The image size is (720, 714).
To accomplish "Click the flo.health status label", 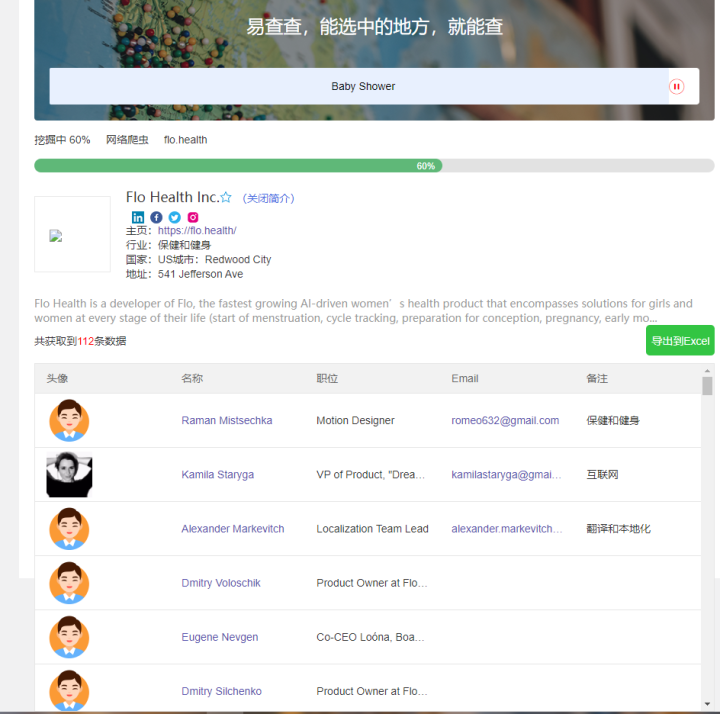I will [x=186, y=140].
